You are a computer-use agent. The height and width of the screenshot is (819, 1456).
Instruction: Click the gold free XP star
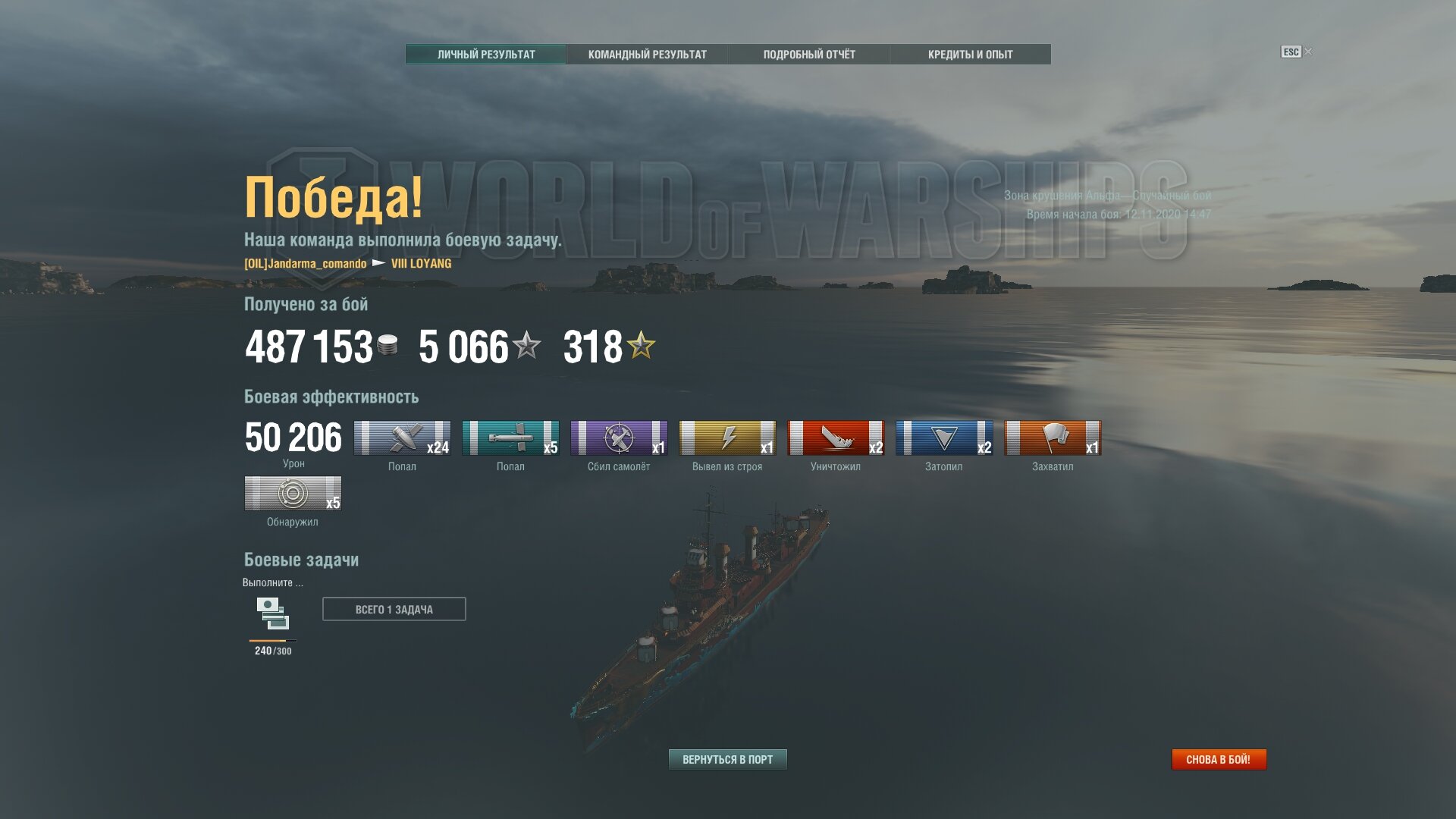[x=642, y=346]
